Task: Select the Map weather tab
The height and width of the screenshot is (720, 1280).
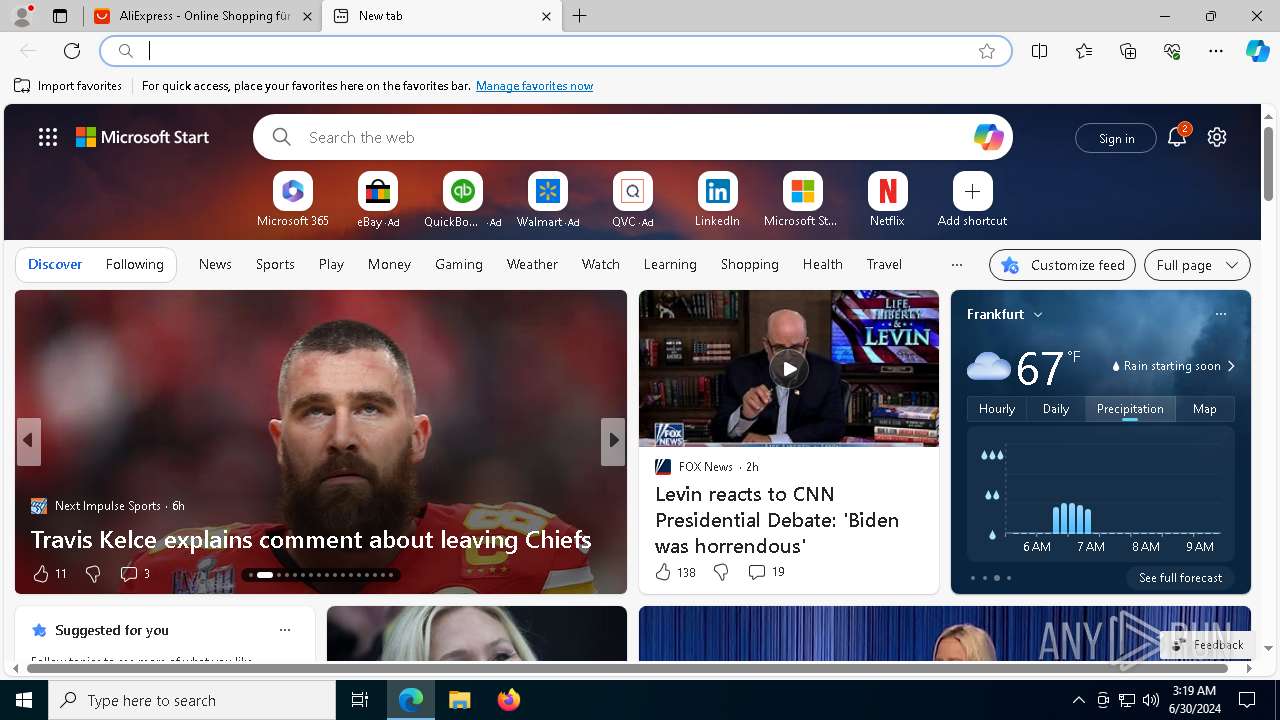Action: tap(1205, 409)
